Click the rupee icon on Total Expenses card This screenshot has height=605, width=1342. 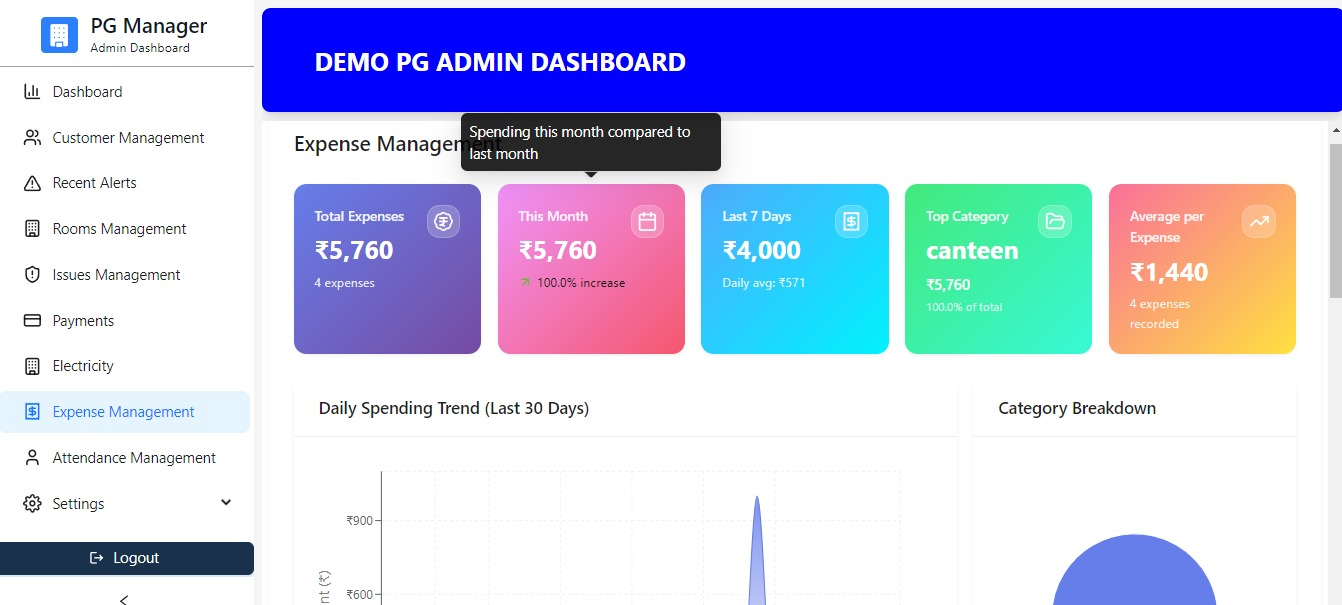[443, 221]
